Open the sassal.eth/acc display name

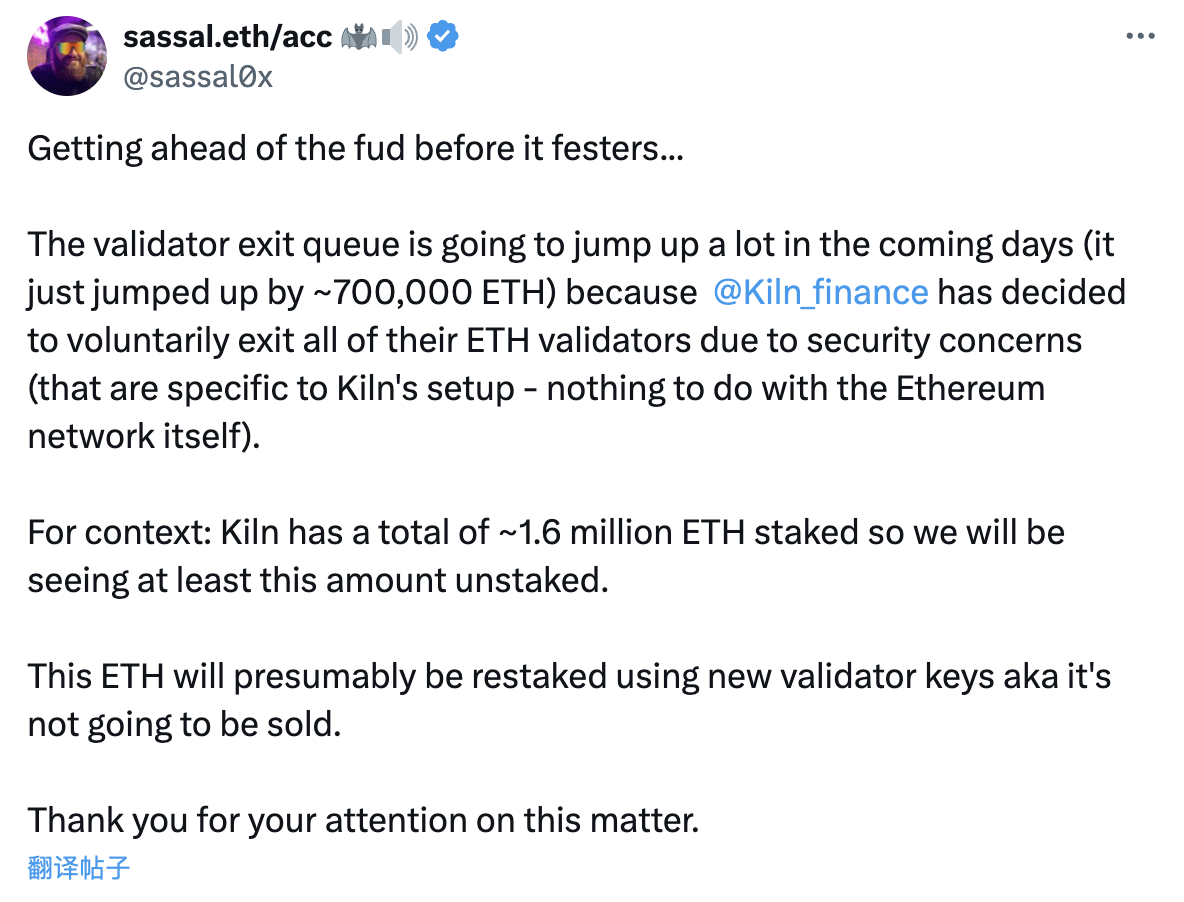(227, 36)
